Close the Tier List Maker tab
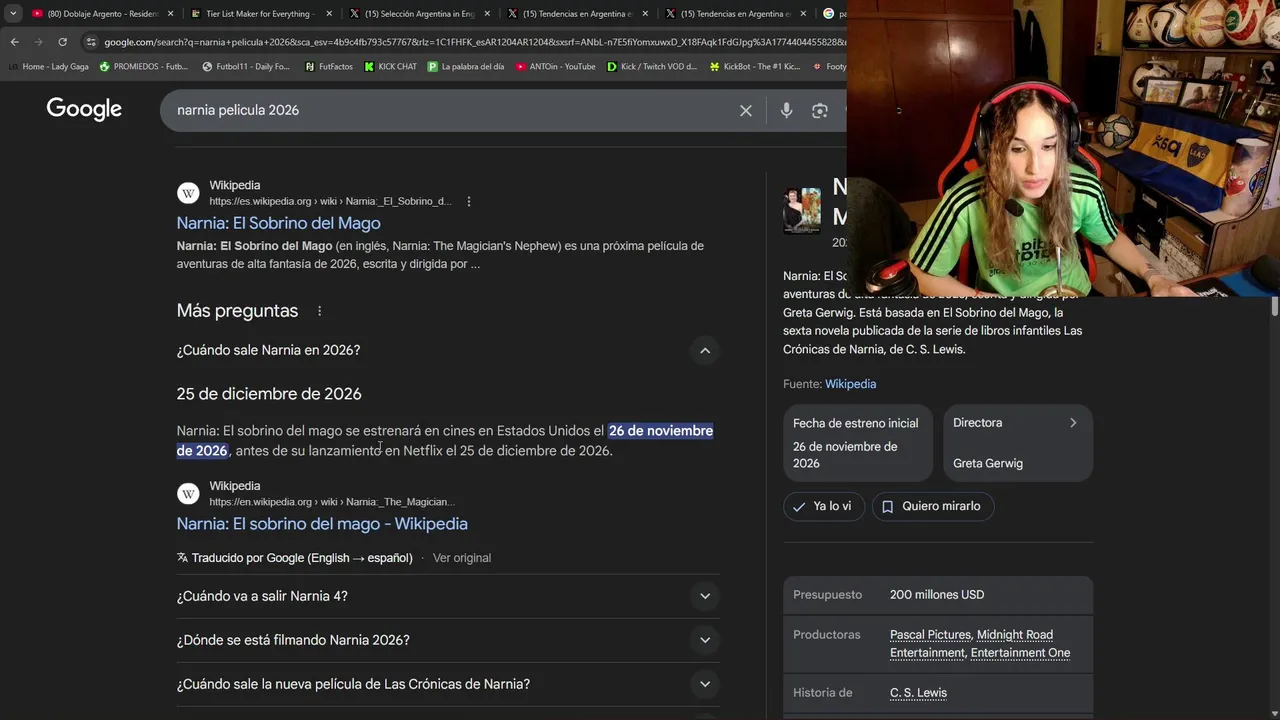The width and height of the screenshot is (1280, 720). click(329, 14)
